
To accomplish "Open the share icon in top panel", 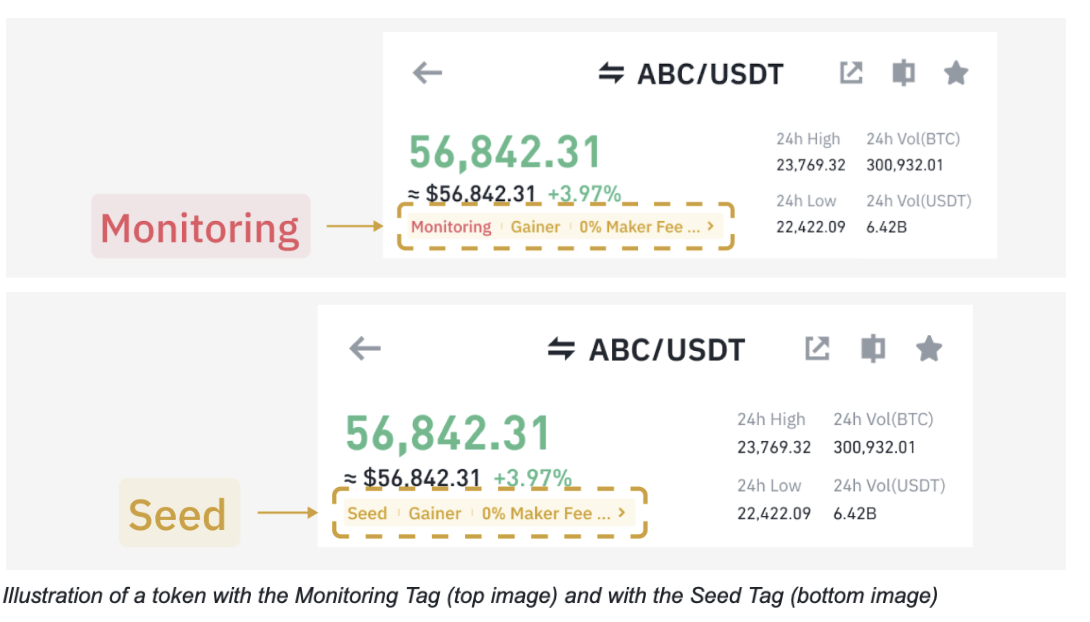I will (x=851, y=73).
